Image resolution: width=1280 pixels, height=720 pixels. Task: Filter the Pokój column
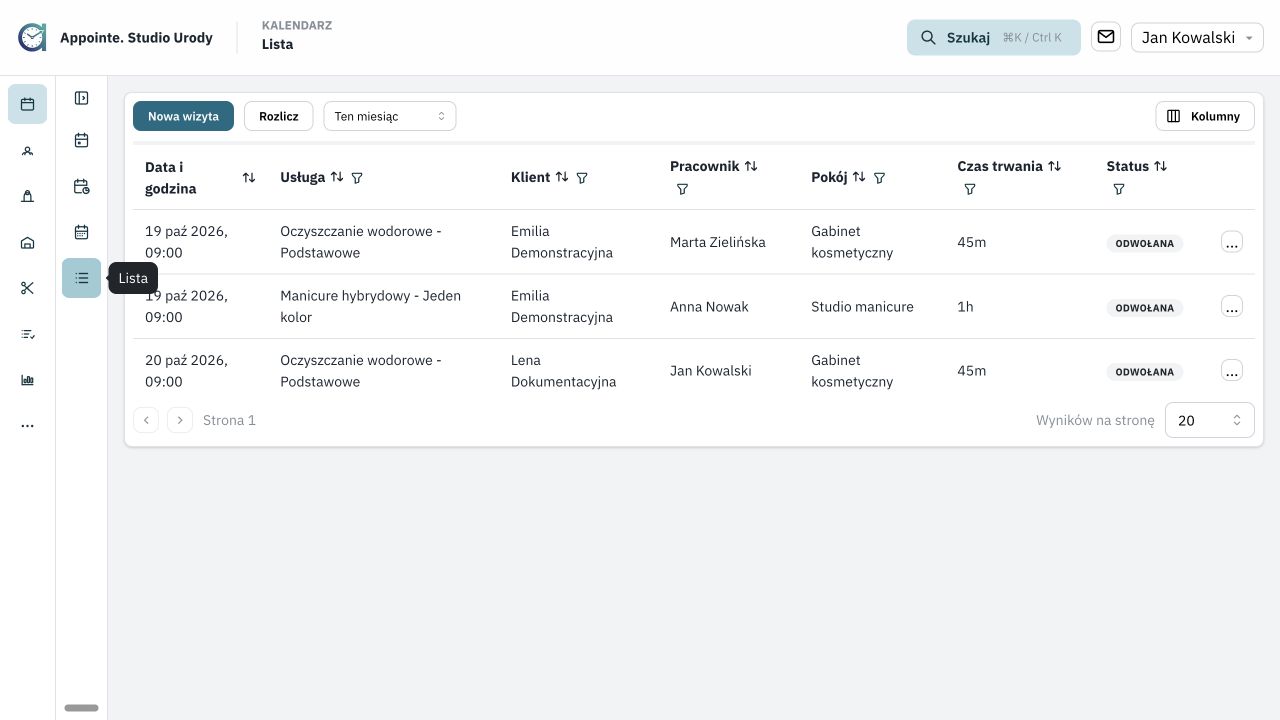(880, 178)
